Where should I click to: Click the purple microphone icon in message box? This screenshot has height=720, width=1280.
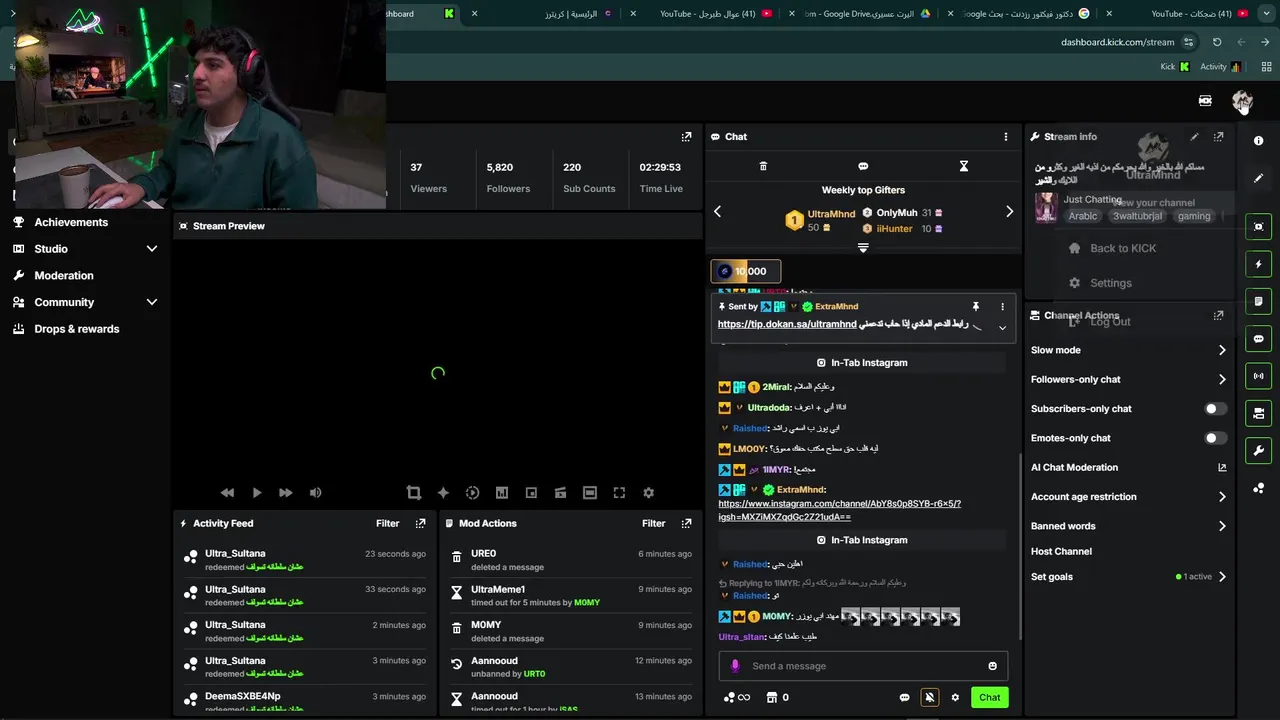(735, 666)
